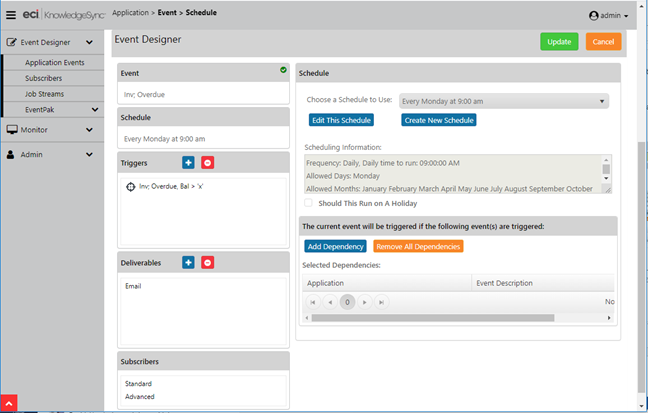This screenshot has height=413, width=648.
Task: Expand the EventPak submenu
Action: pyautogui.click(x=95, y=110)
